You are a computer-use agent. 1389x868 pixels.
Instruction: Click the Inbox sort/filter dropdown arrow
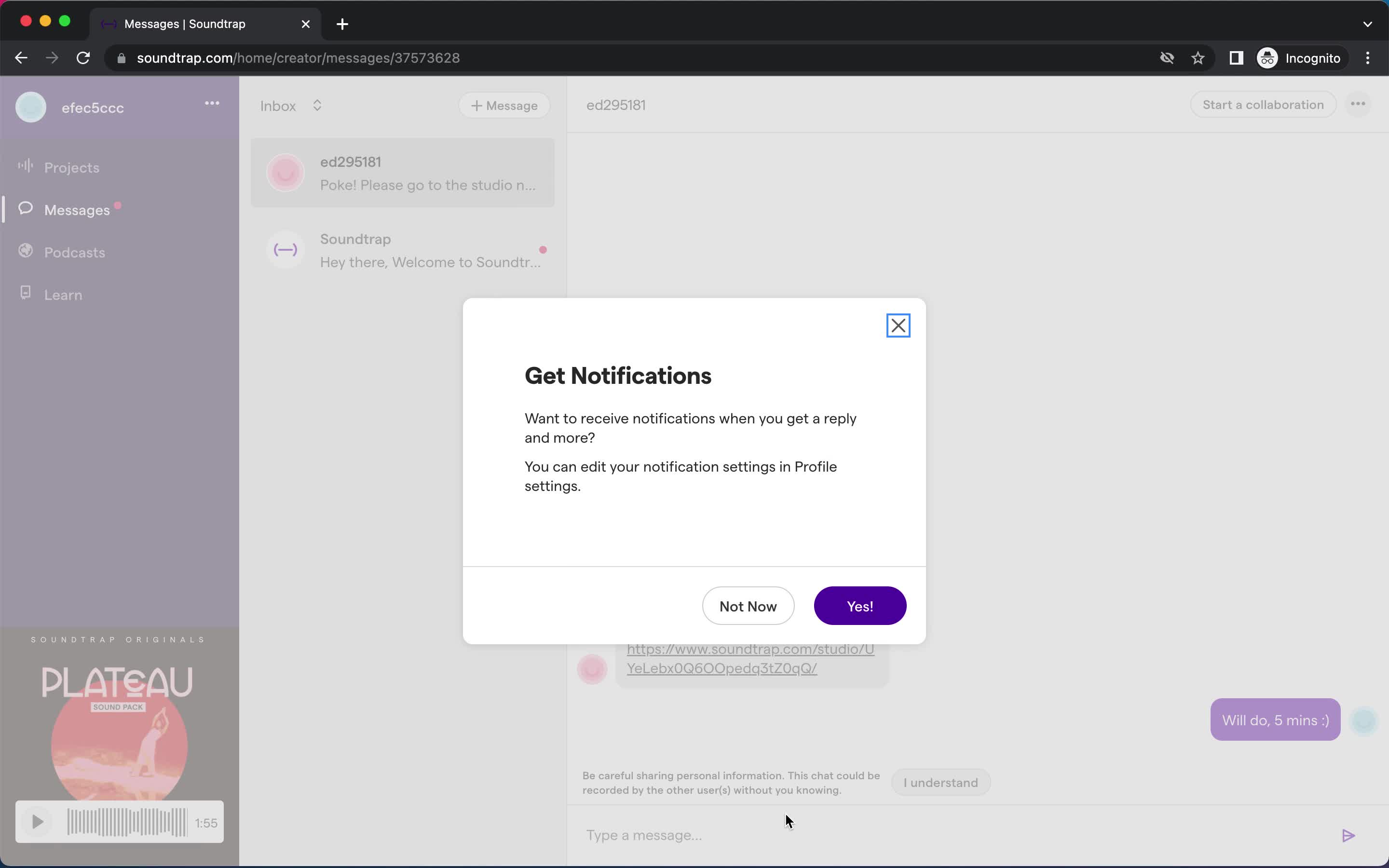[317, 105]
